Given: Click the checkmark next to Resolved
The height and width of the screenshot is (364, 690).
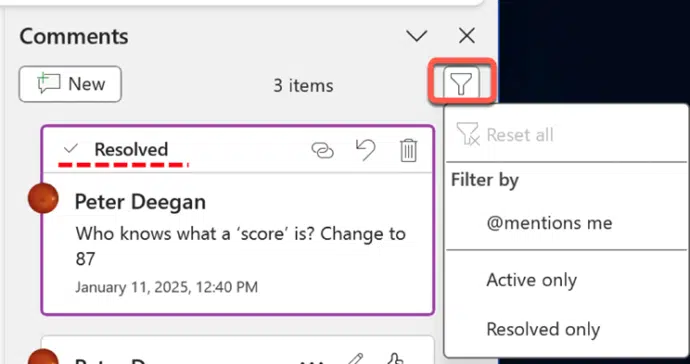Looking at the screenshot, I should (70, 149).
